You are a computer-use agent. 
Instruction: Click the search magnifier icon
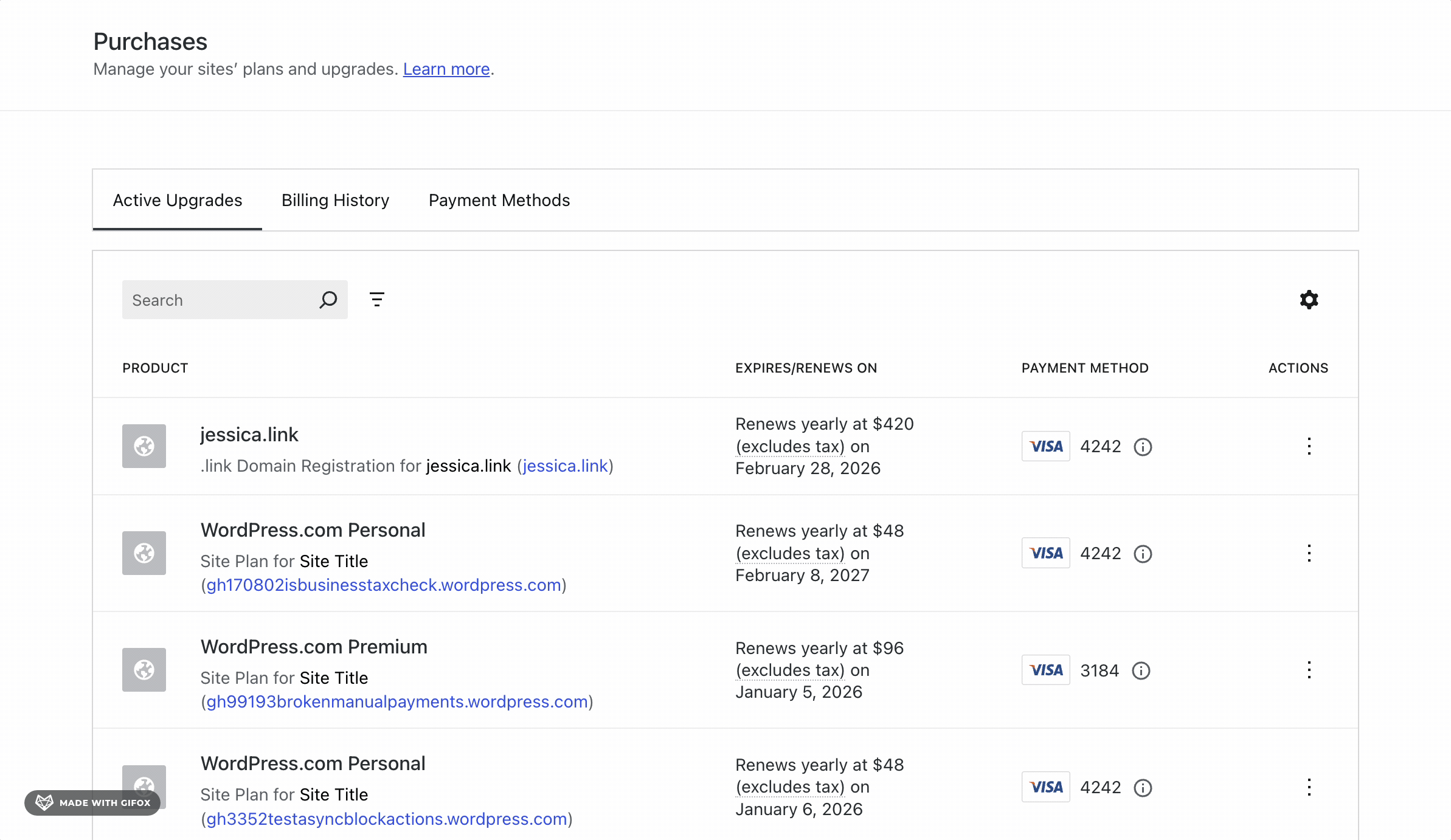pyautogui.click(x=328, y=300)
